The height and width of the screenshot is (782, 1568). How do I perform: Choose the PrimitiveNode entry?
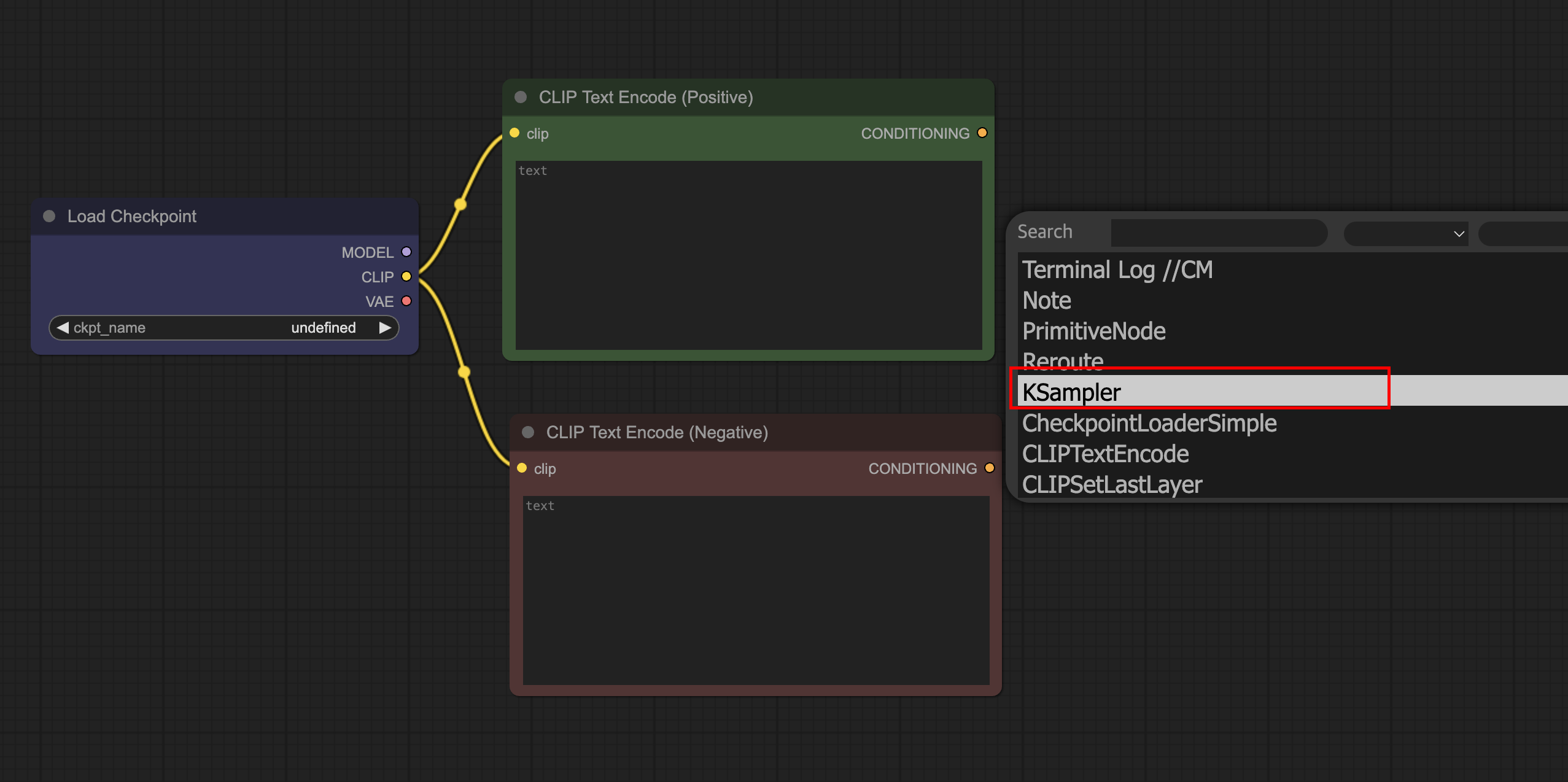1093,331
